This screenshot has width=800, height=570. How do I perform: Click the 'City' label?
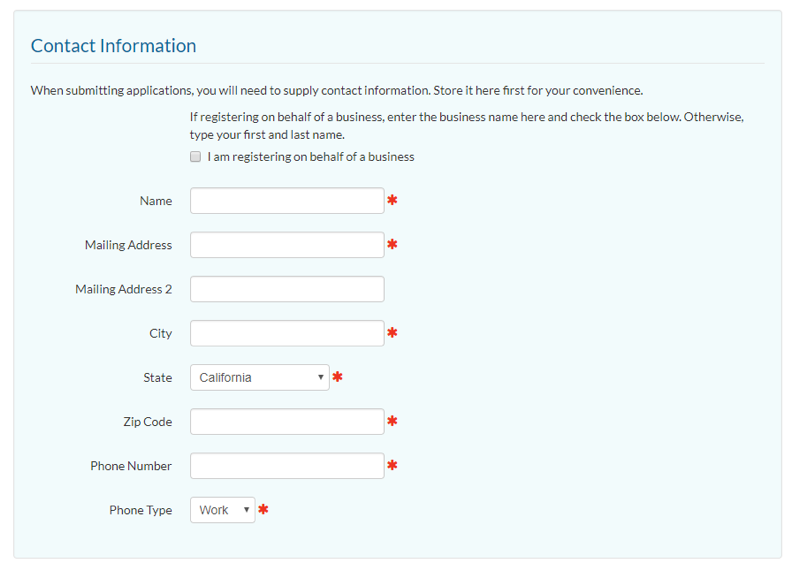161,334
